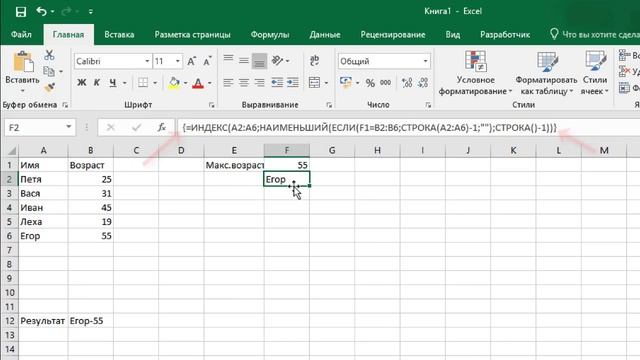Screen dimensions: 640x360
Task: Open the Вид tab
Action: [x=453, y=35]
